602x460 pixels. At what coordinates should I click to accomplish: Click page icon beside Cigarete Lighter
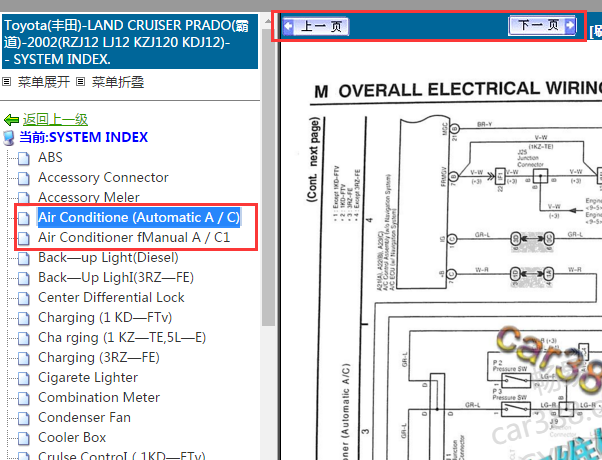24,378
